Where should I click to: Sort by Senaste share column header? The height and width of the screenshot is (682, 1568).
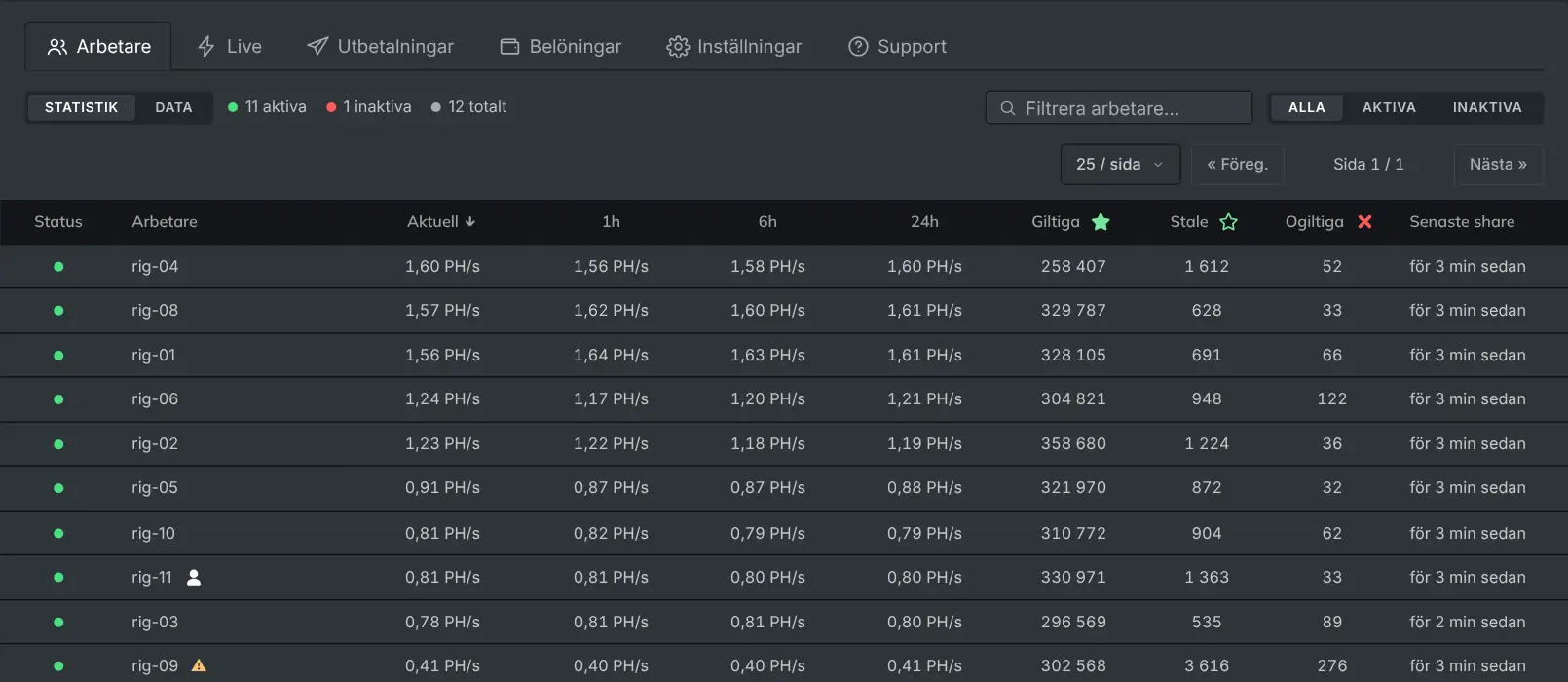point(1462,222)
